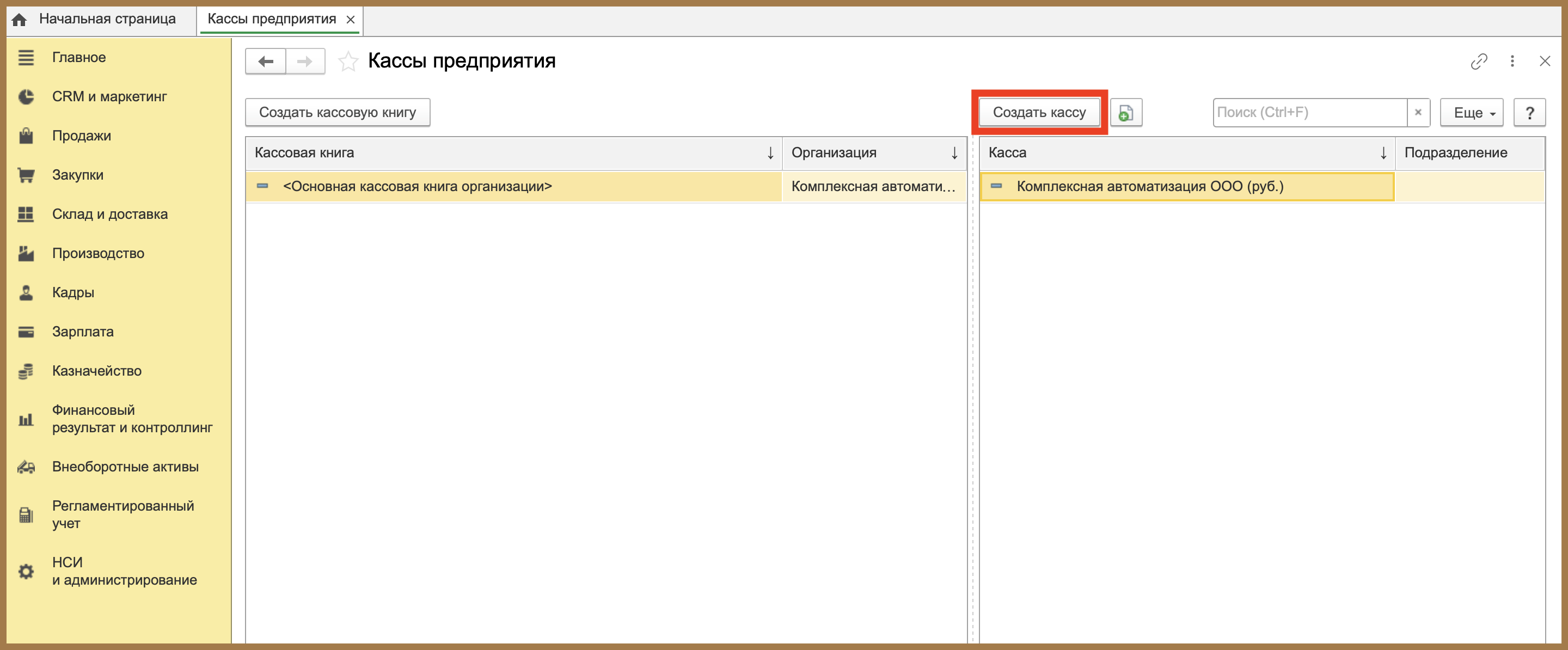Click the Продажи shopping bag icon
The image size is (1568, 650).
[x=26, y=136]
